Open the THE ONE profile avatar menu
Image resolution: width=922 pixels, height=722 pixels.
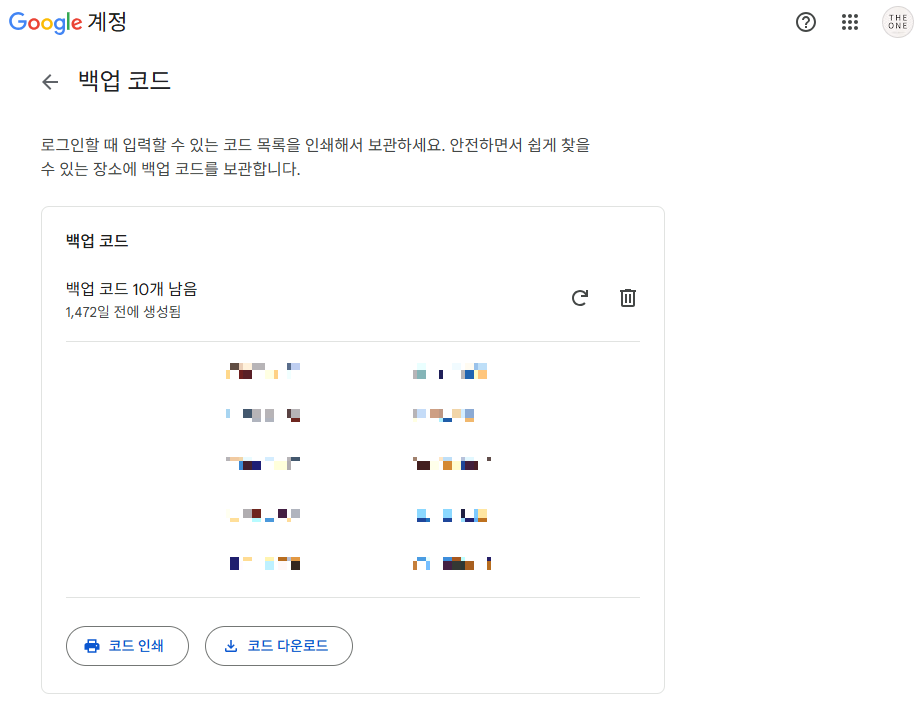[x=896, y=22]
